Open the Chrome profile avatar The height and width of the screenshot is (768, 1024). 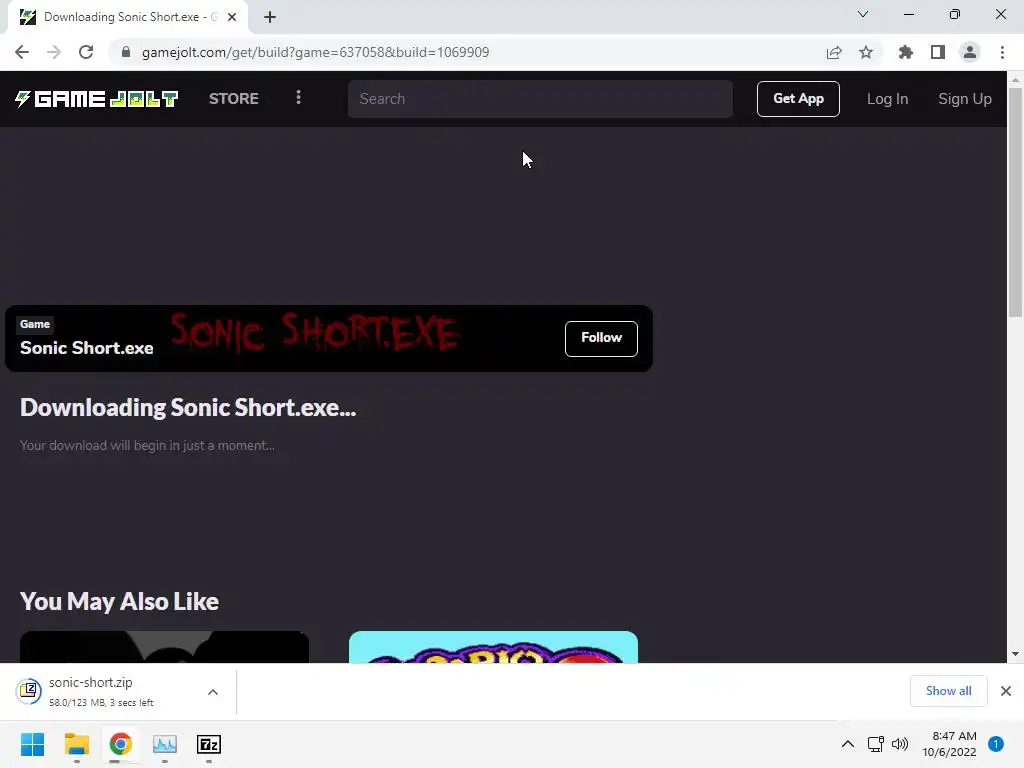pos(970,52)
